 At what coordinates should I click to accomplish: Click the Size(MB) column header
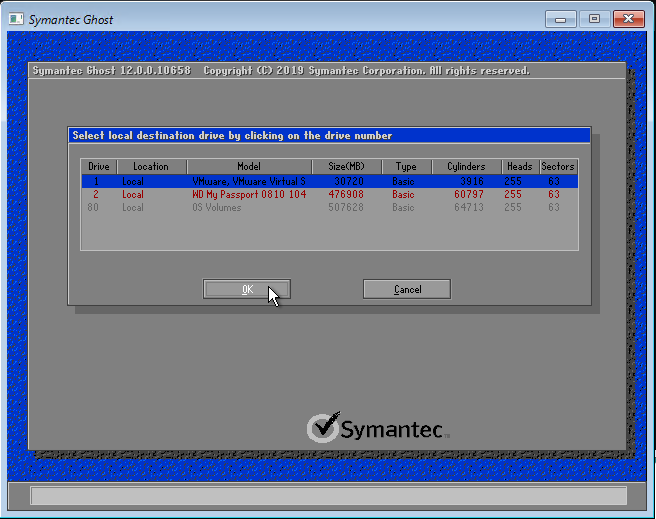[346, 166]
